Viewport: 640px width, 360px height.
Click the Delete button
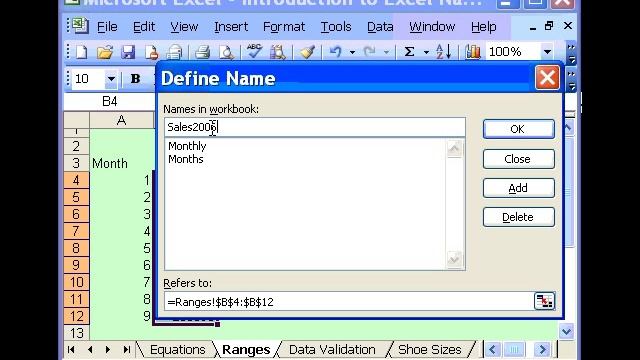coord(518,217)
